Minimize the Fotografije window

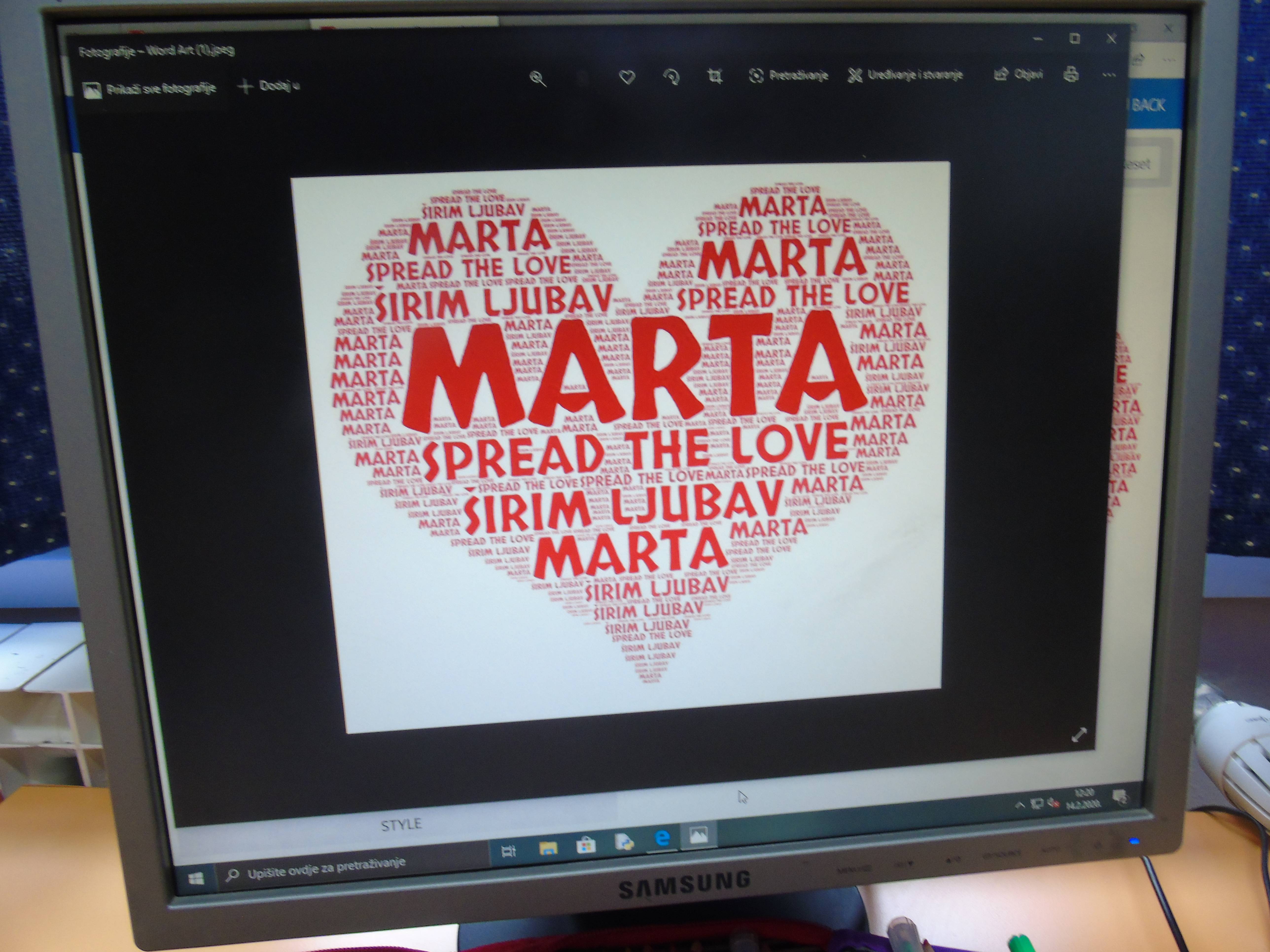coord(1038,39)
